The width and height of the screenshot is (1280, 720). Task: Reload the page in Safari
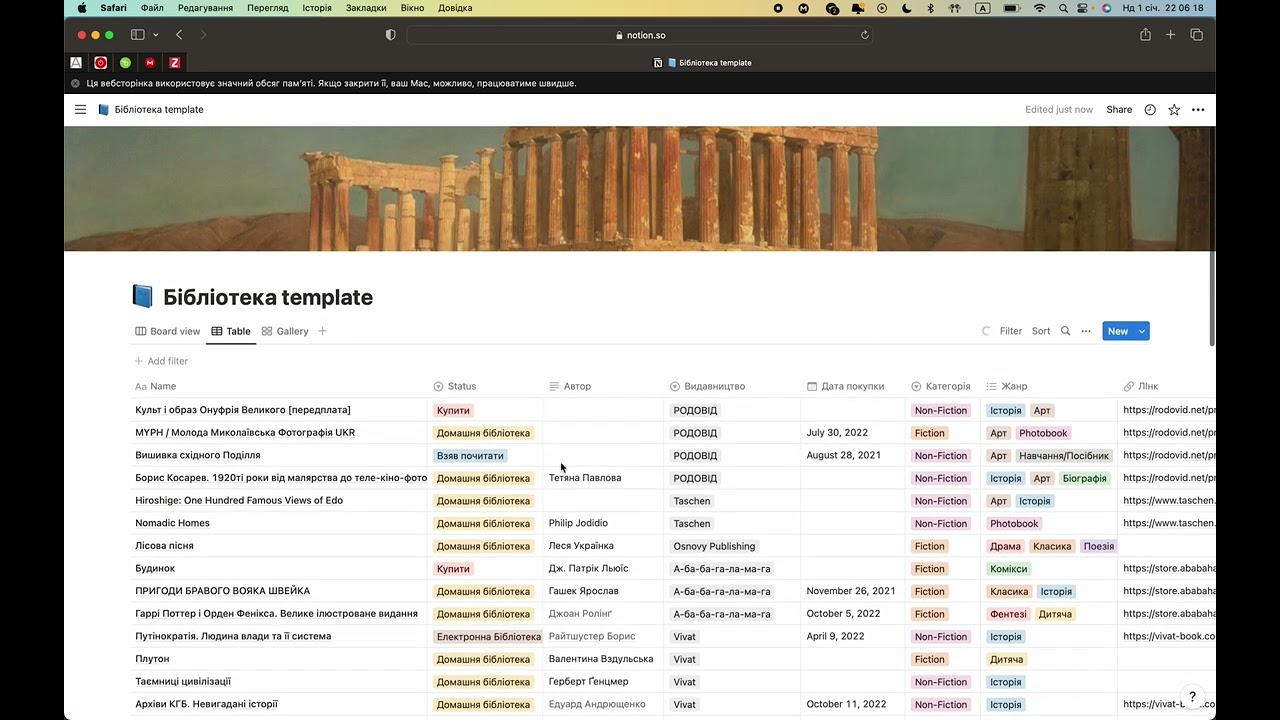pos(865,35)
